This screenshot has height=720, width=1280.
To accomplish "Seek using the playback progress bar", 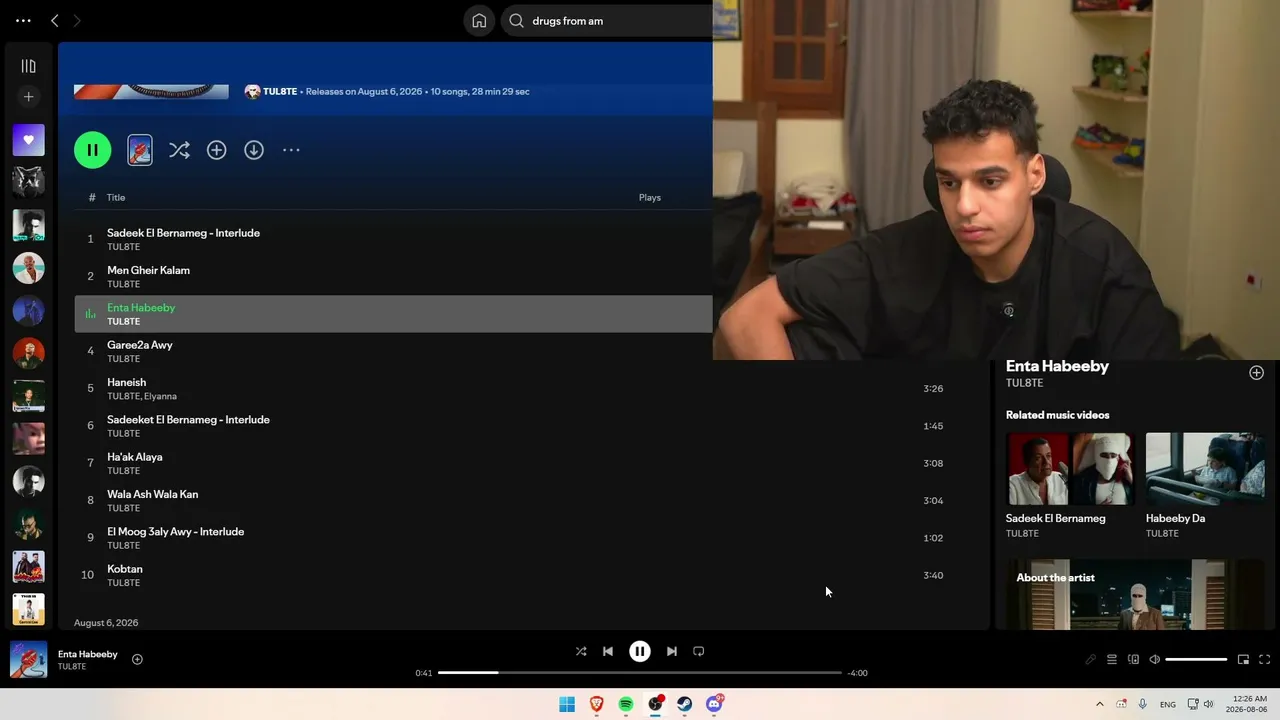I will [640, 673].
